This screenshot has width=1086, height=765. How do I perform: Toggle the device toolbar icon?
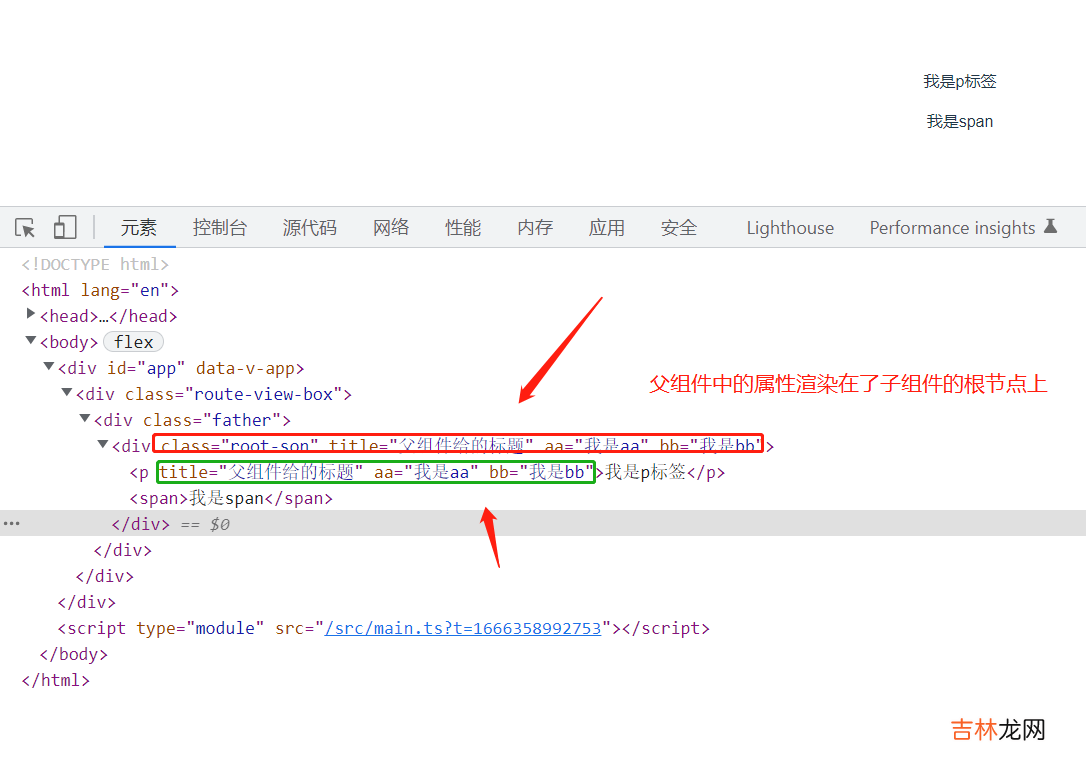click(65, 228)
